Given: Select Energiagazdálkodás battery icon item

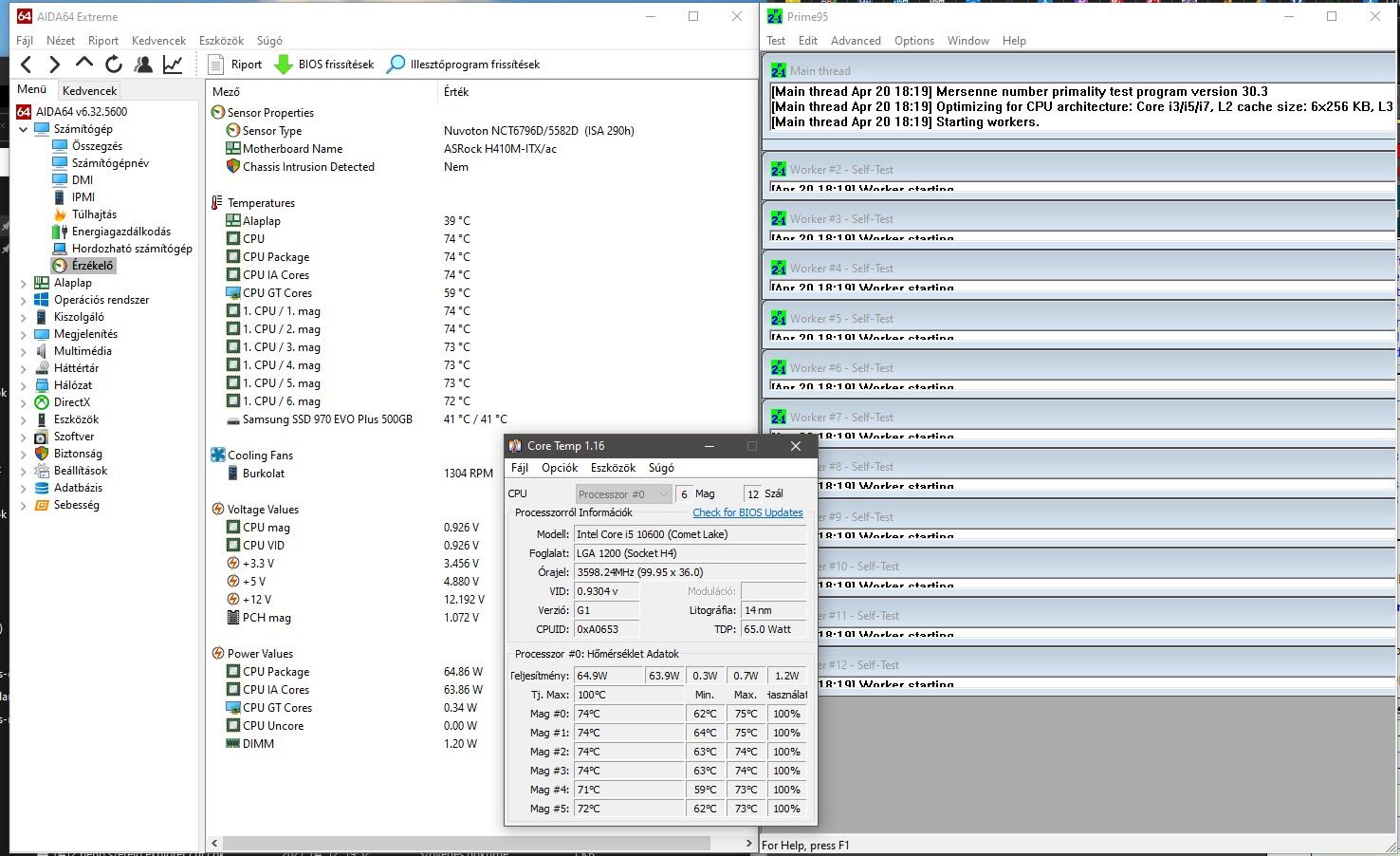Looking at the screenshot, I should tap(59, 232).
